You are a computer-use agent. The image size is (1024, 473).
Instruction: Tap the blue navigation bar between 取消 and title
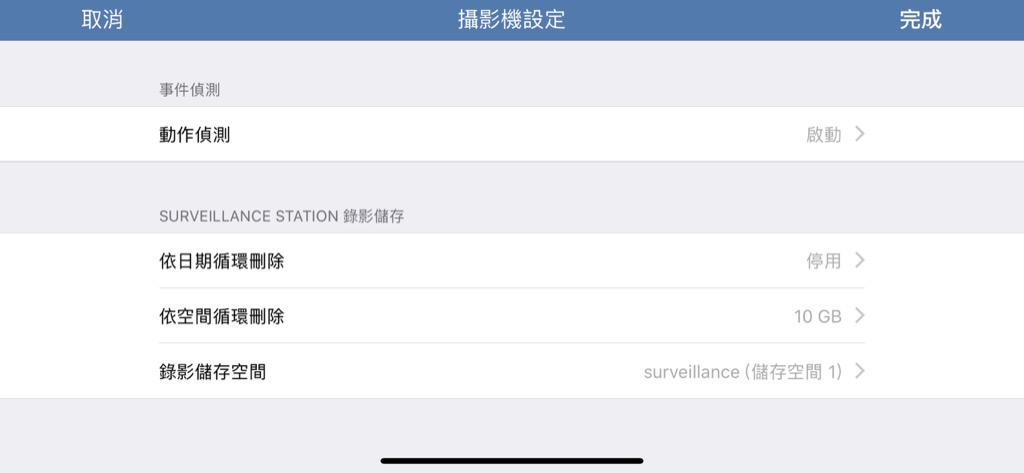[291, 20]
